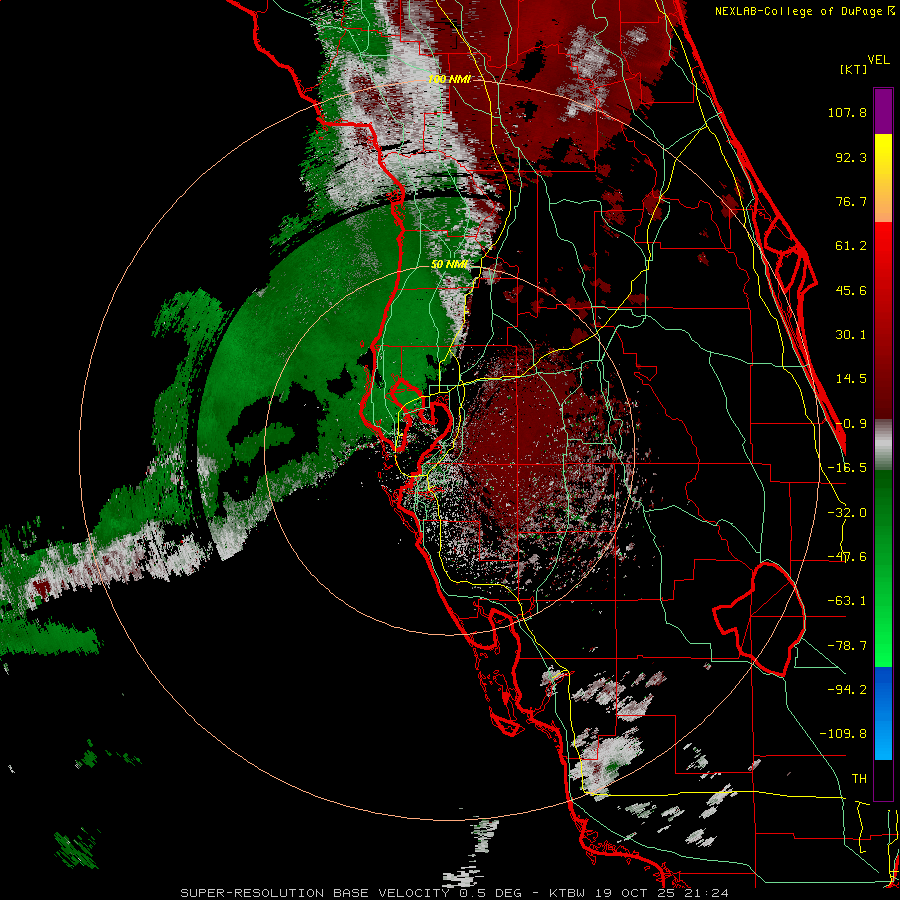
Task: Select the 76.7 velocity scale value
Action: [x=851, y=201]
